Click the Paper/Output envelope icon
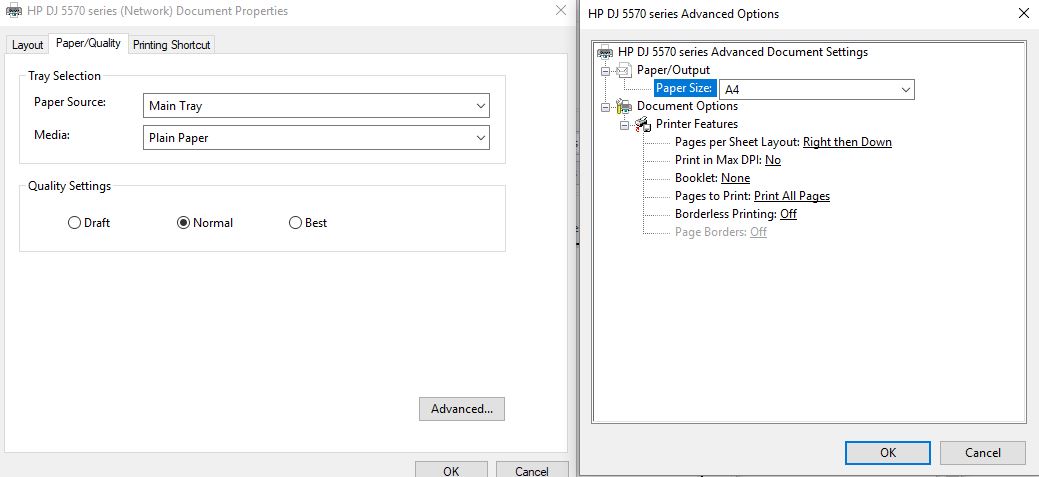1039x477 pixels. (625, 70)
